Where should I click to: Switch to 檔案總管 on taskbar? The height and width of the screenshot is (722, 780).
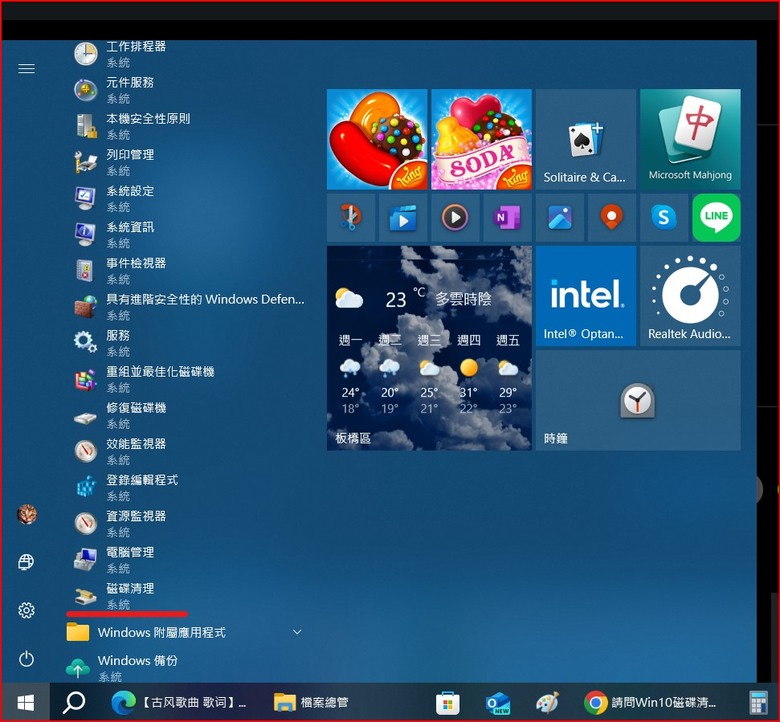point(311,703)
